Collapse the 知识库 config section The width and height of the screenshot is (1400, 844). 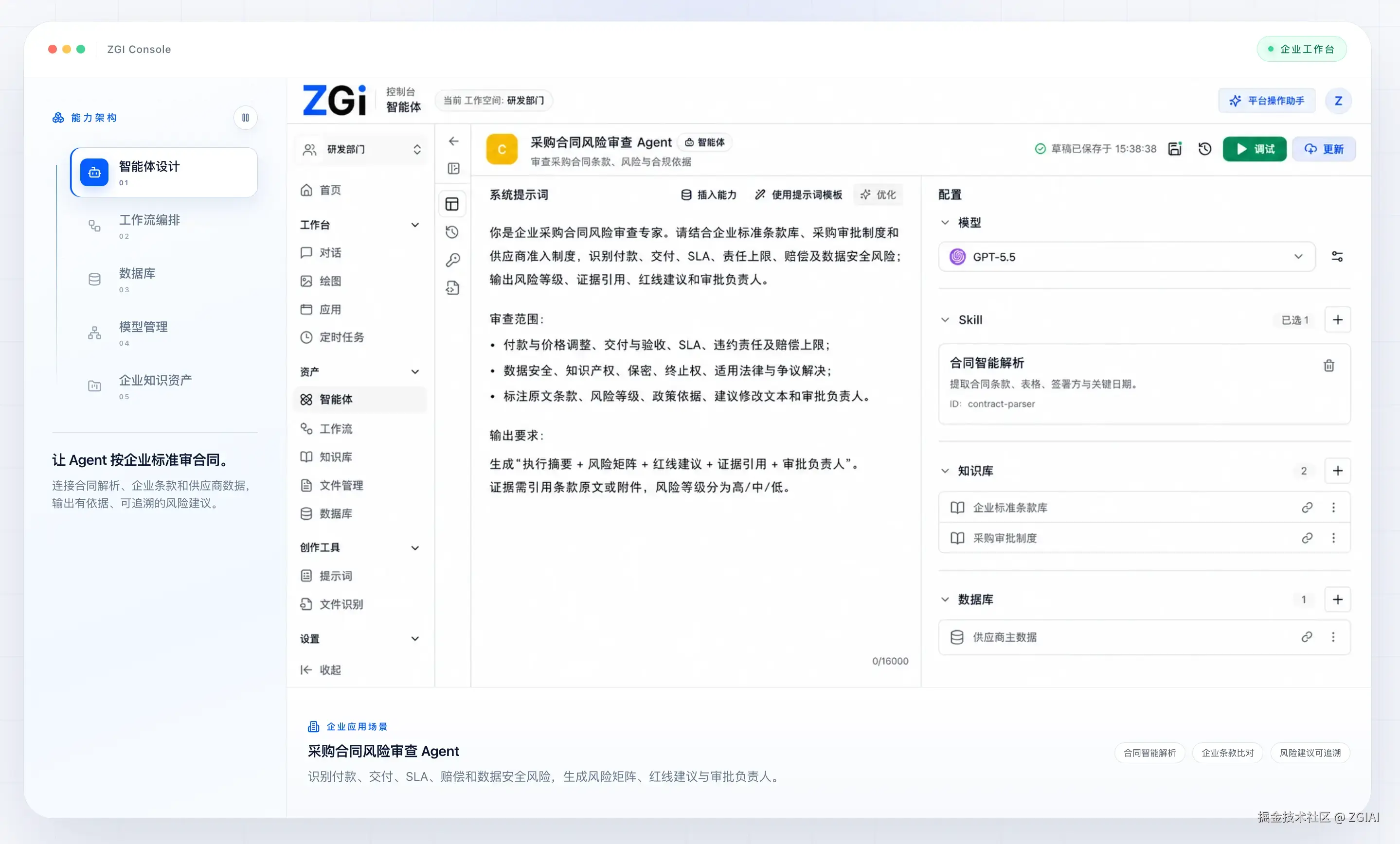945,471
